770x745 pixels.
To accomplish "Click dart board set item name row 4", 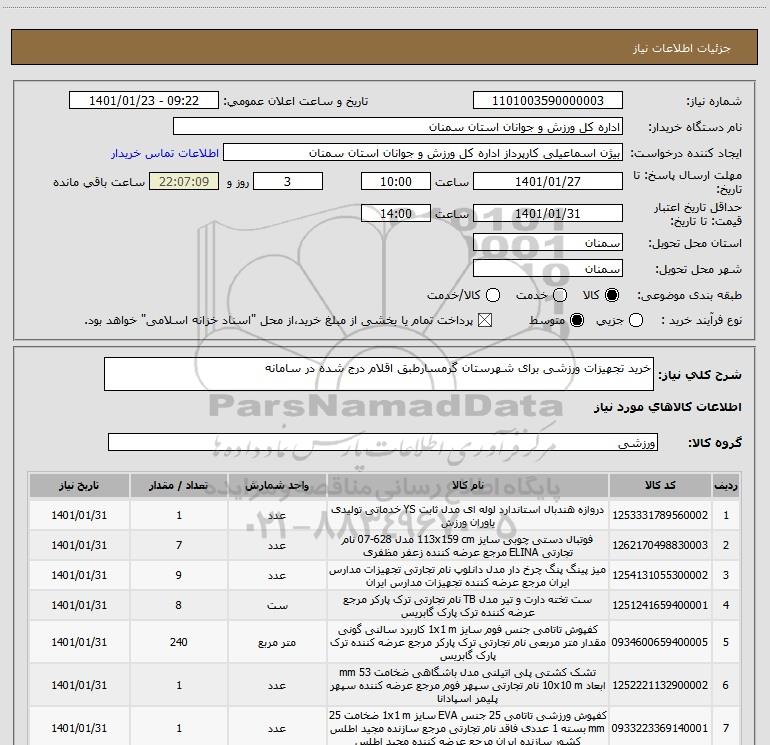I will click(x=468, y=606).
